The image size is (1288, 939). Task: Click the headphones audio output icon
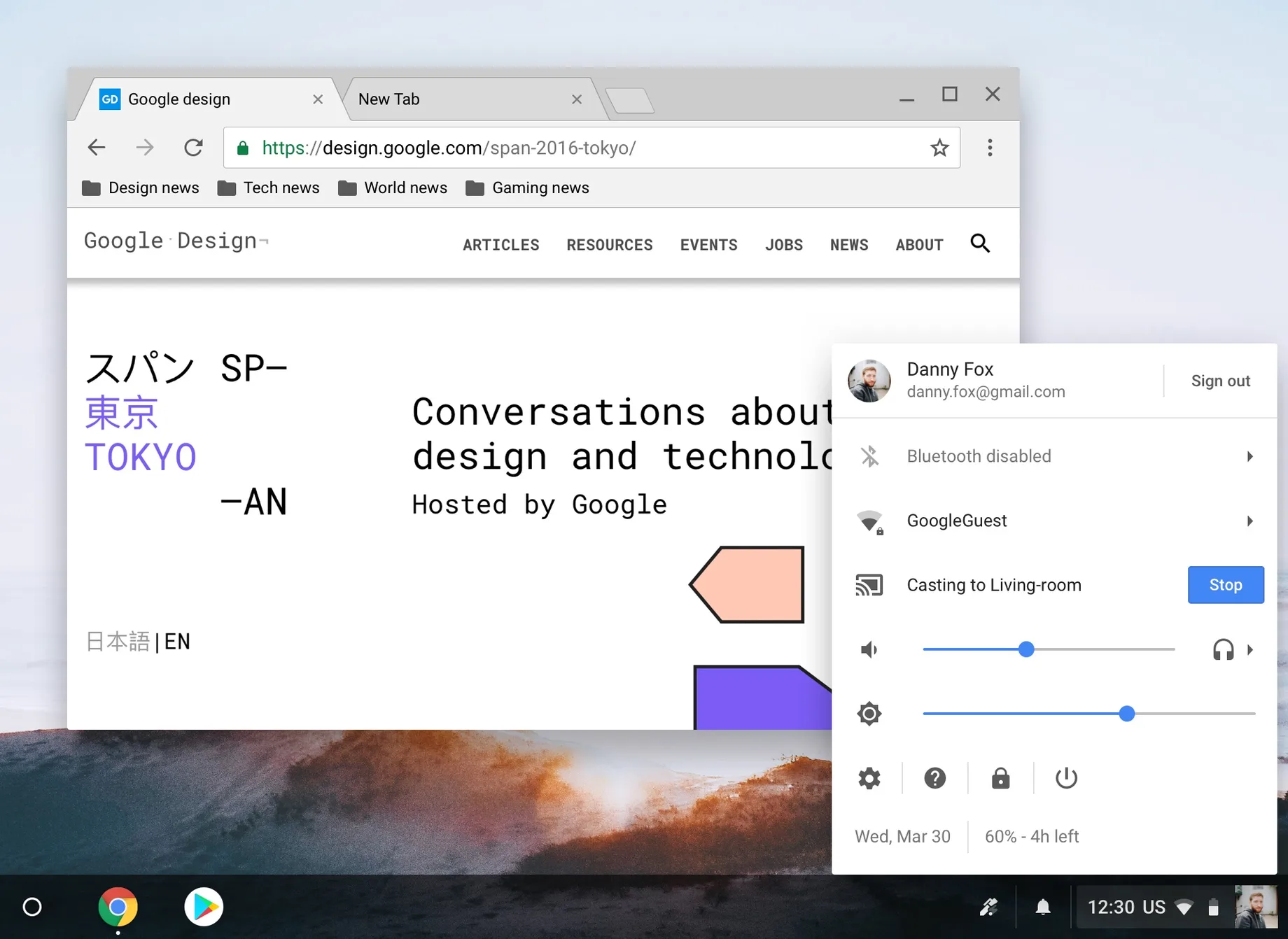1223,649
